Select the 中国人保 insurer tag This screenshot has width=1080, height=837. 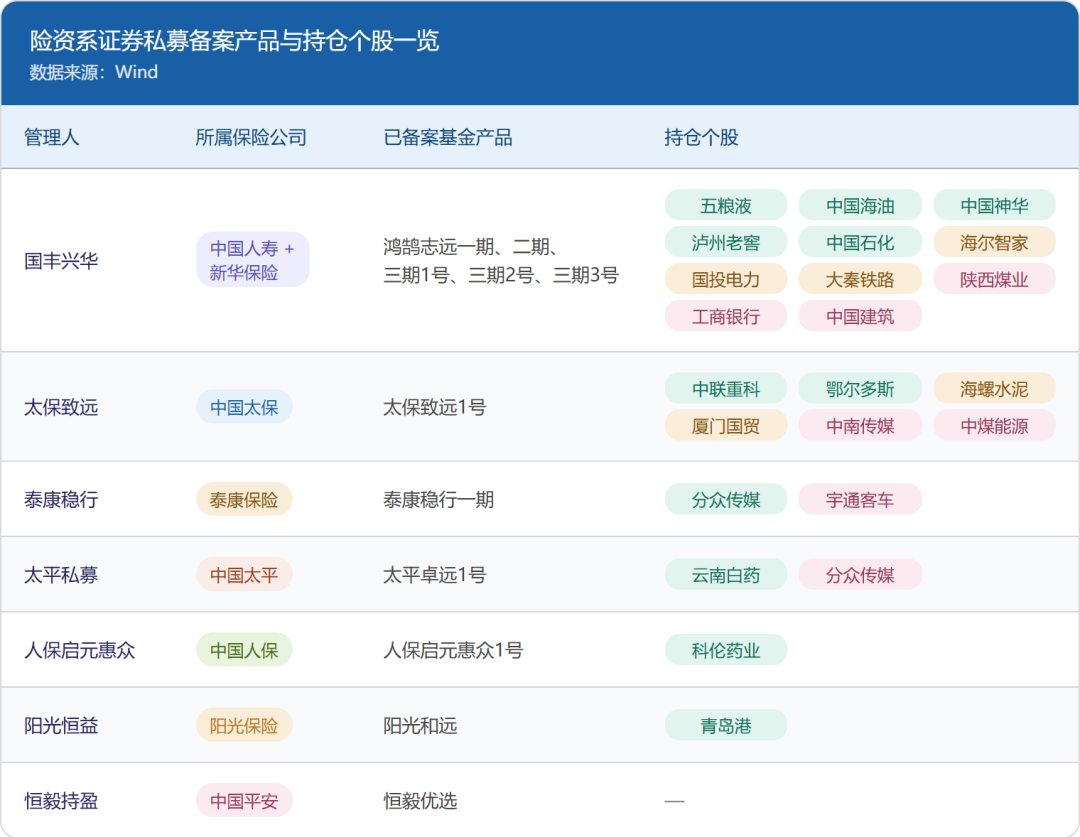(x=245, y=650)
